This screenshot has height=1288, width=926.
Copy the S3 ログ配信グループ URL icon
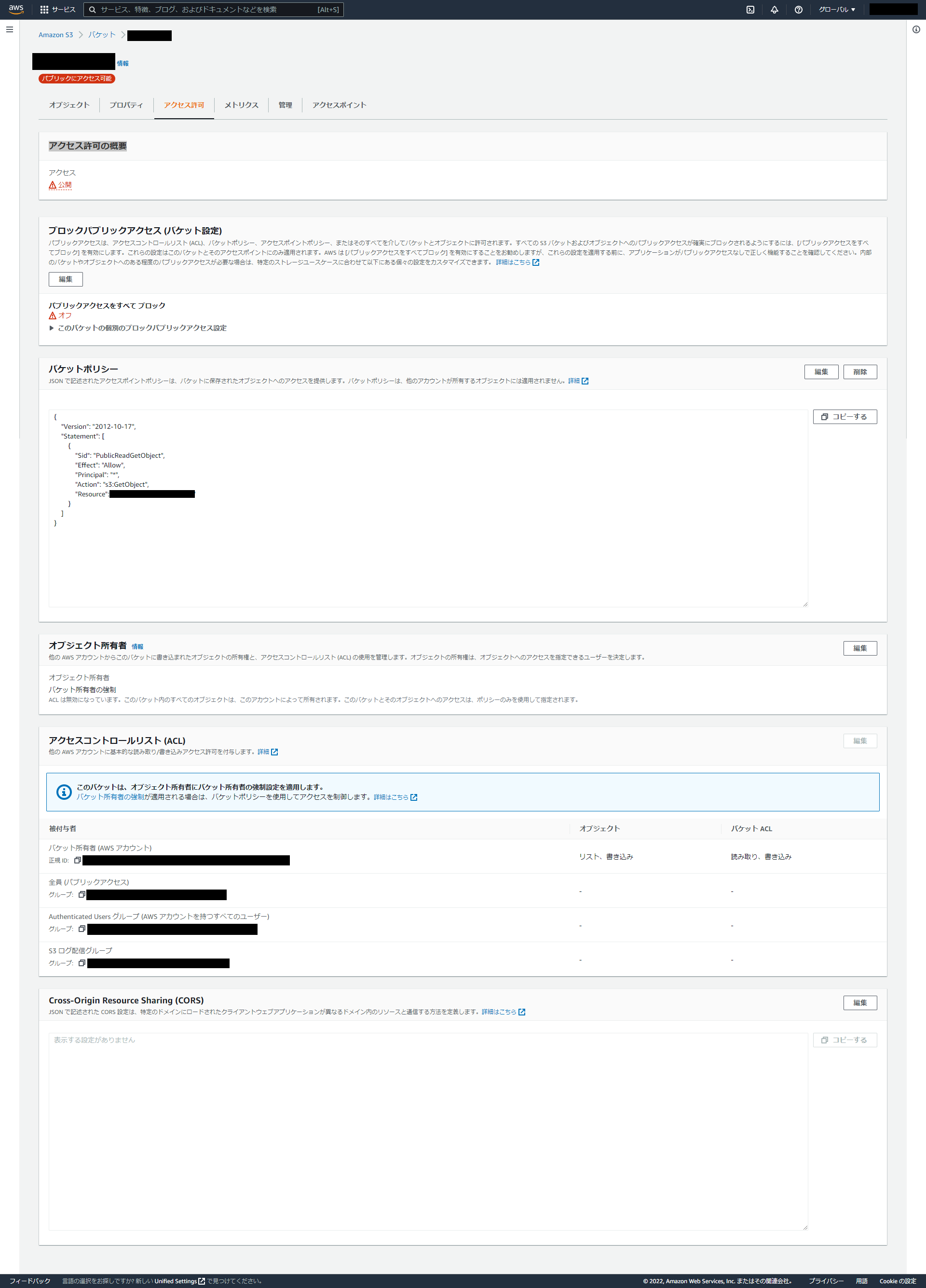click(82, 963)
